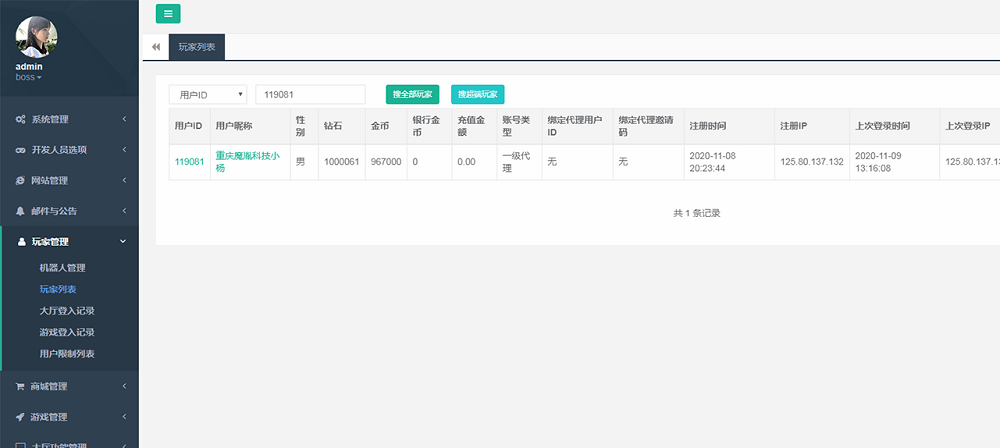The height and width of the screenshot is (448, 1000).
Task: Click the search field containing 119081
Action: click(x=310, y=94)
